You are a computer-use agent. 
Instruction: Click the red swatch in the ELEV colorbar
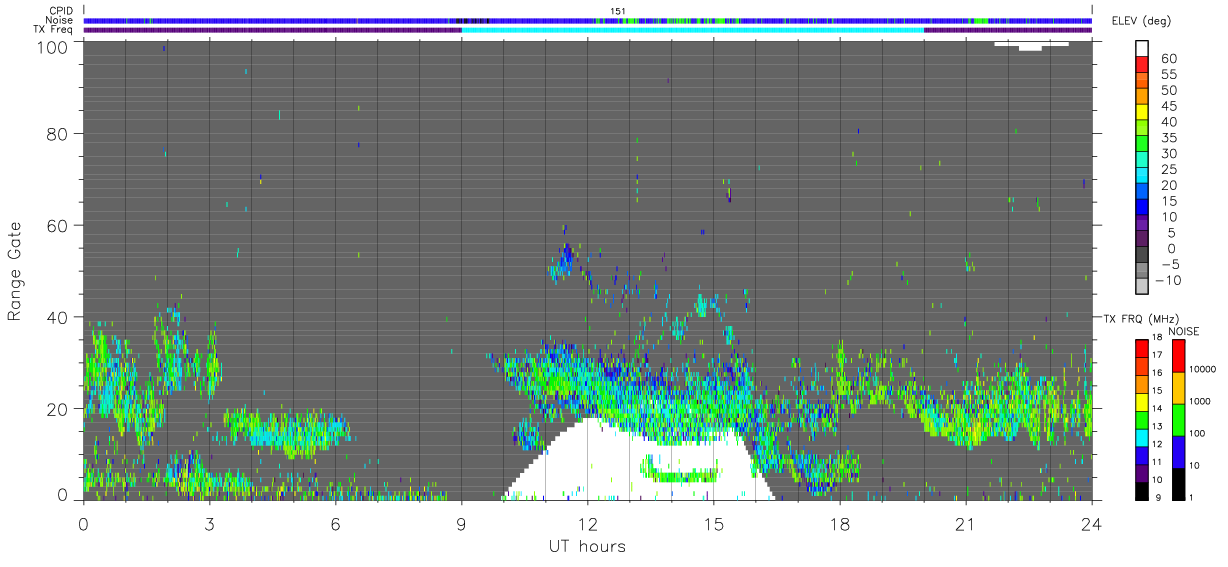coord(1142,65)
